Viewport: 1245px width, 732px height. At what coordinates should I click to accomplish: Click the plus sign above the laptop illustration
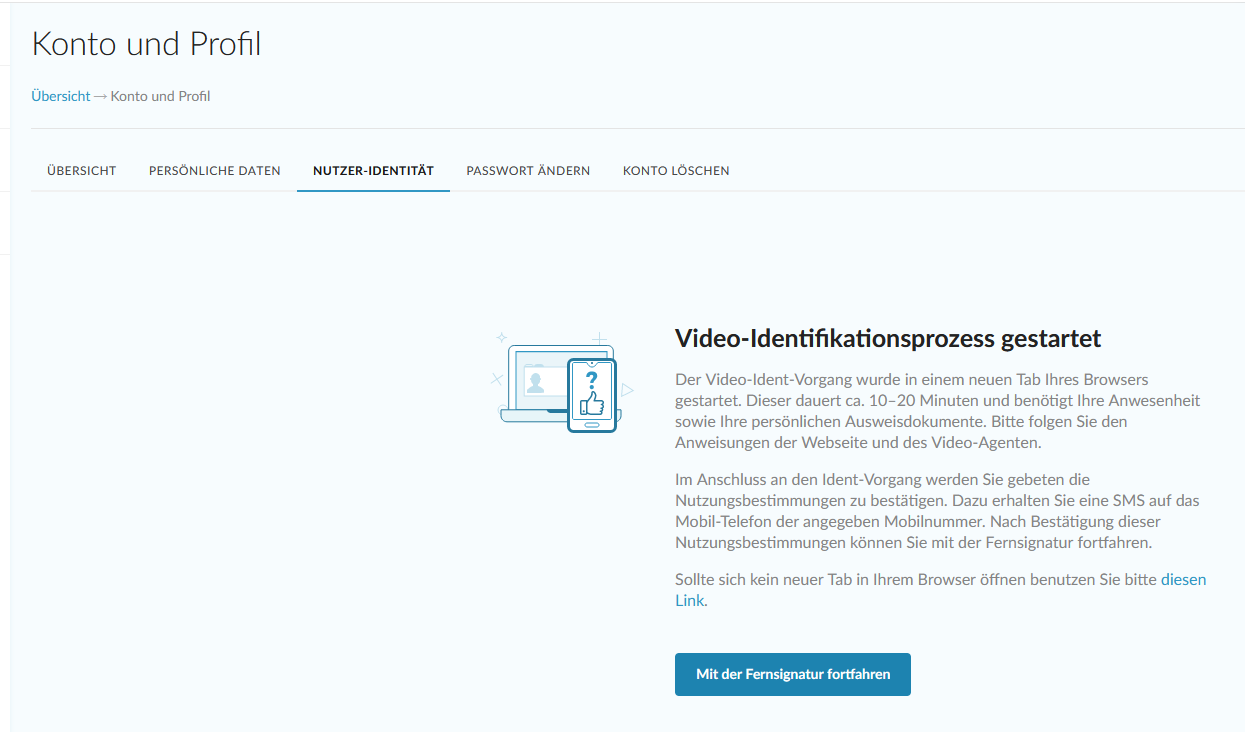(598, 338)
